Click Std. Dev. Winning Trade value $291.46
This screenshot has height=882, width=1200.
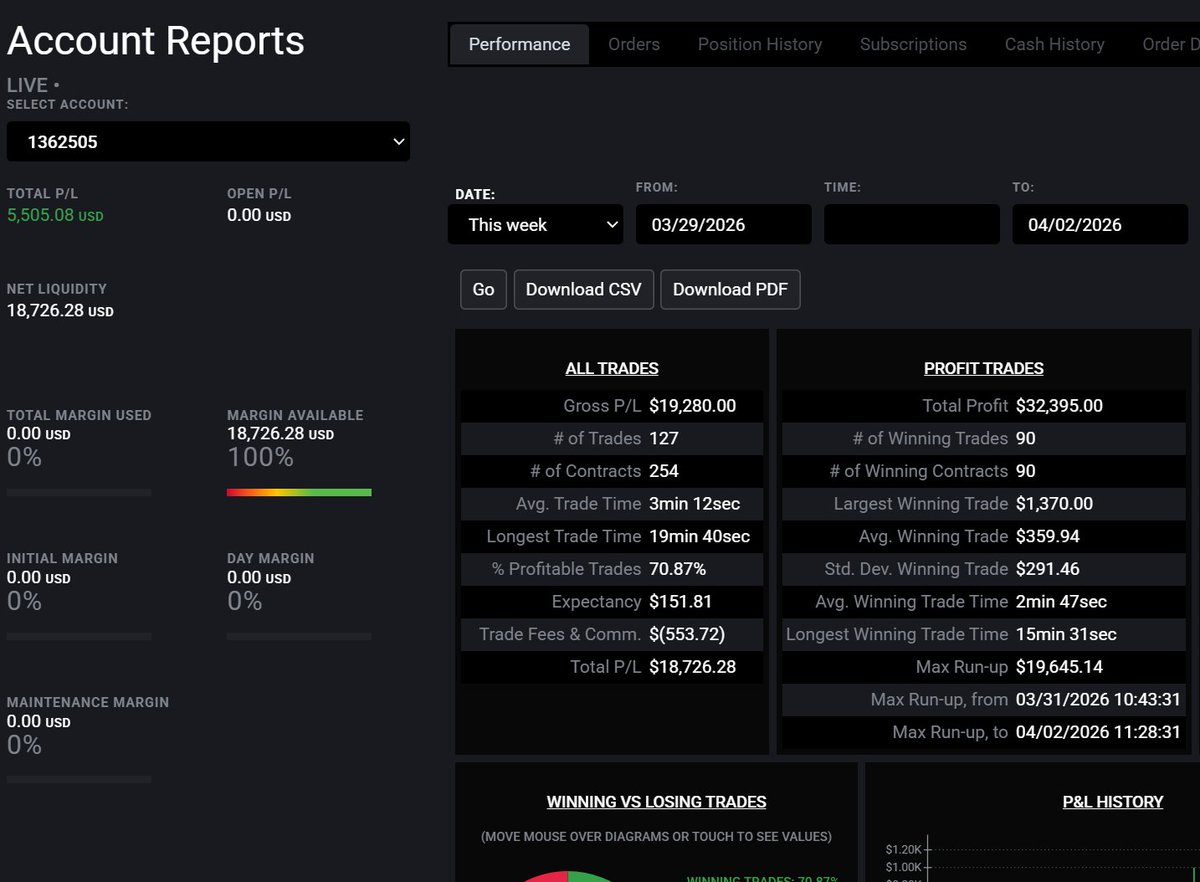coord(1048,568)
